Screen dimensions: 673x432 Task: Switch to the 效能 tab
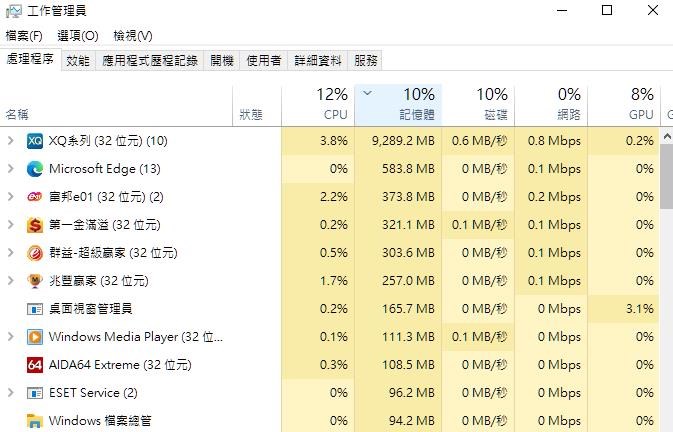pos(77,61)
